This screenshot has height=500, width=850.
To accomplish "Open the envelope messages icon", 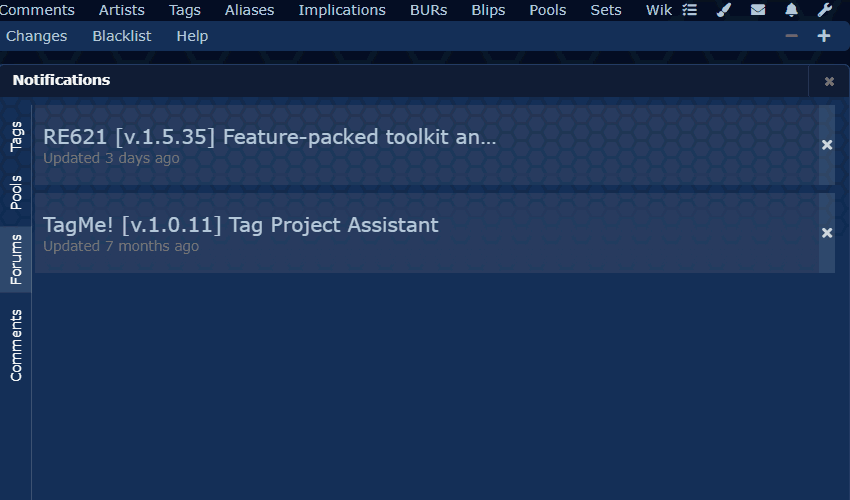I will 758,10.
